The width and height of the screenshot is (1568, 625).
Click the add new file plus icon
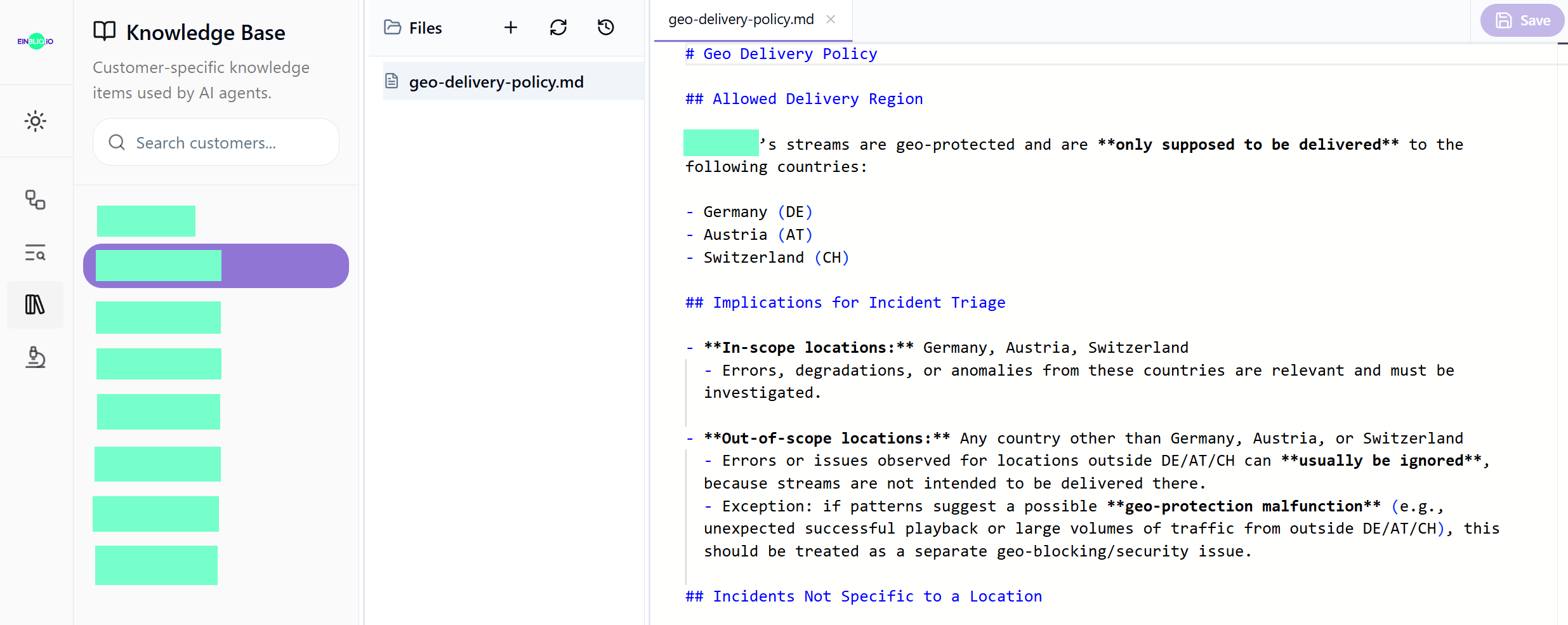click(511, 27)
